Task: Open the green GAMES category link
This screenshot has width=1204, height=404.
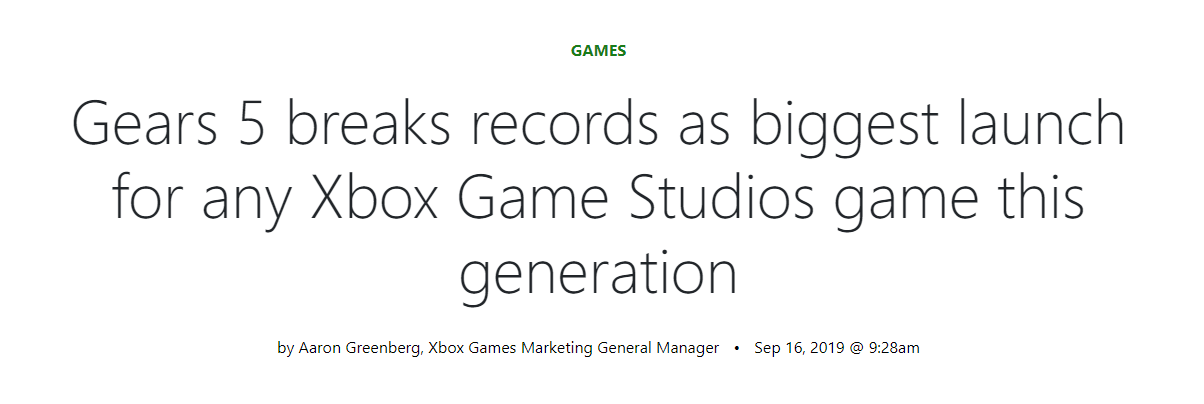Action: (x=599, y=51)
